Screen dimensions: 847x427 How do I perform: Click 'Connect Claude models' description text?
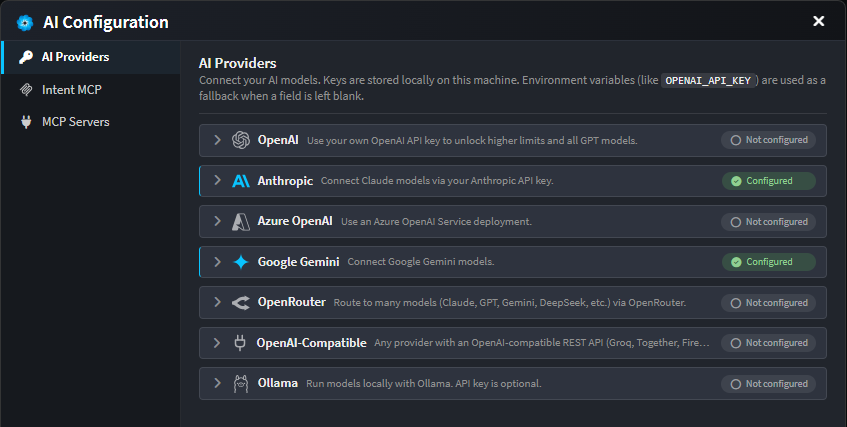(437, 181)
